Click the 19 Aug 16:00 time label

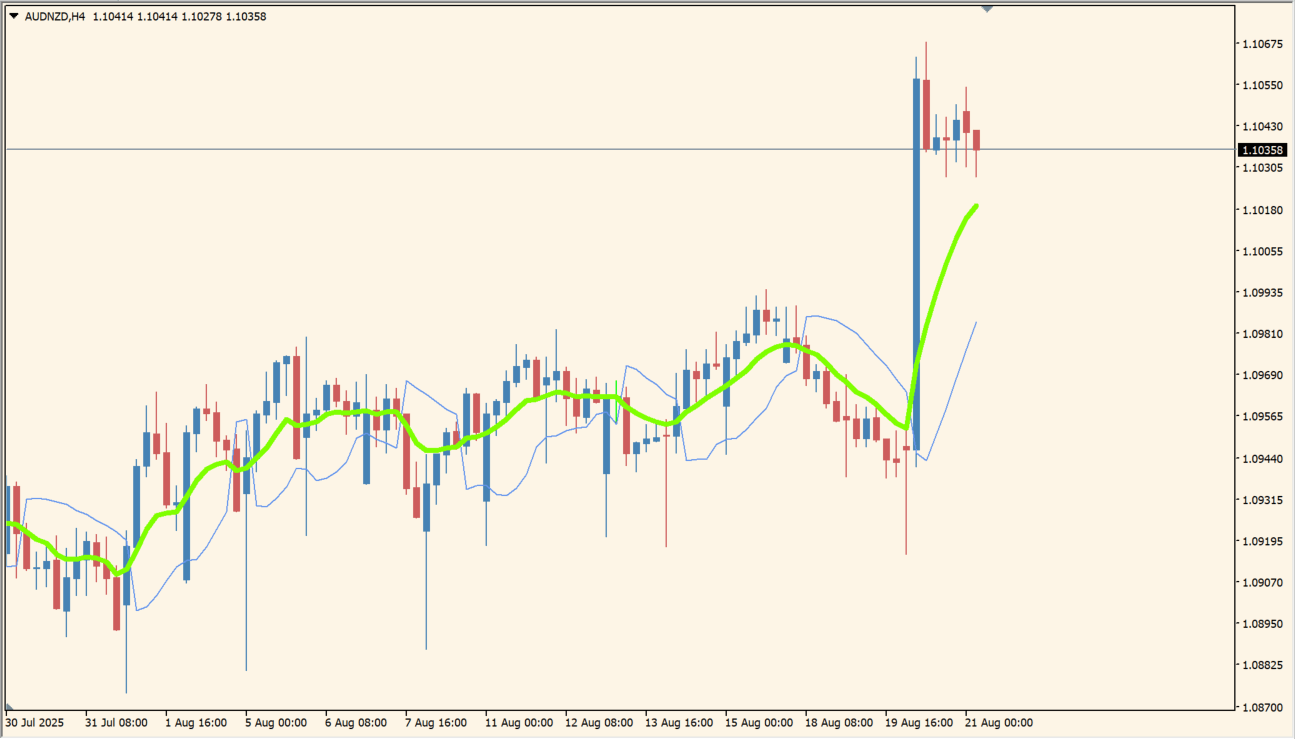pos(919,722)
